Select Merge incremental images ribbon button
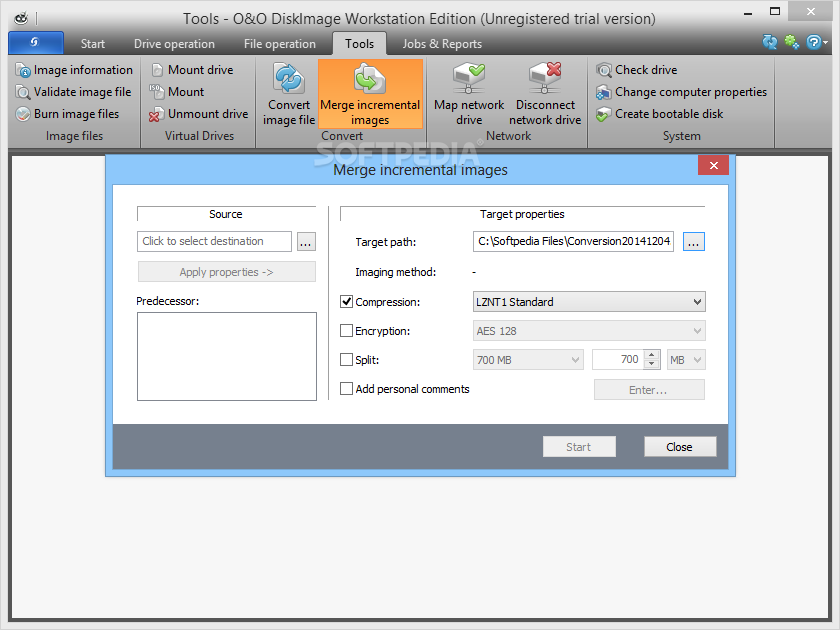 [x=370, y=94]
